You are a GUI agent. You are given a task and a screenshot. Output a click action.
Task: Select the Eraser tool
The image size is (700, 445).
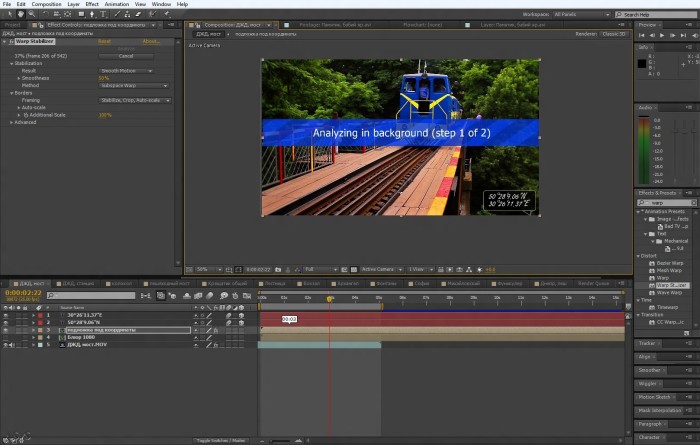[138, 14]
